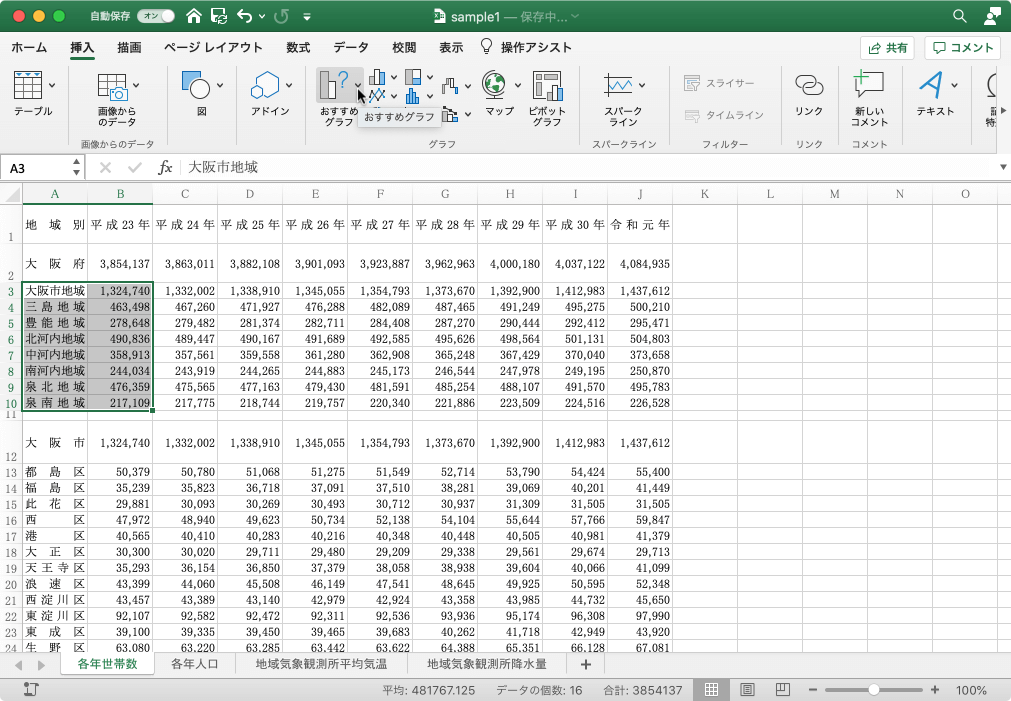Click the line chart (折れ線) icon

(377, 96)
